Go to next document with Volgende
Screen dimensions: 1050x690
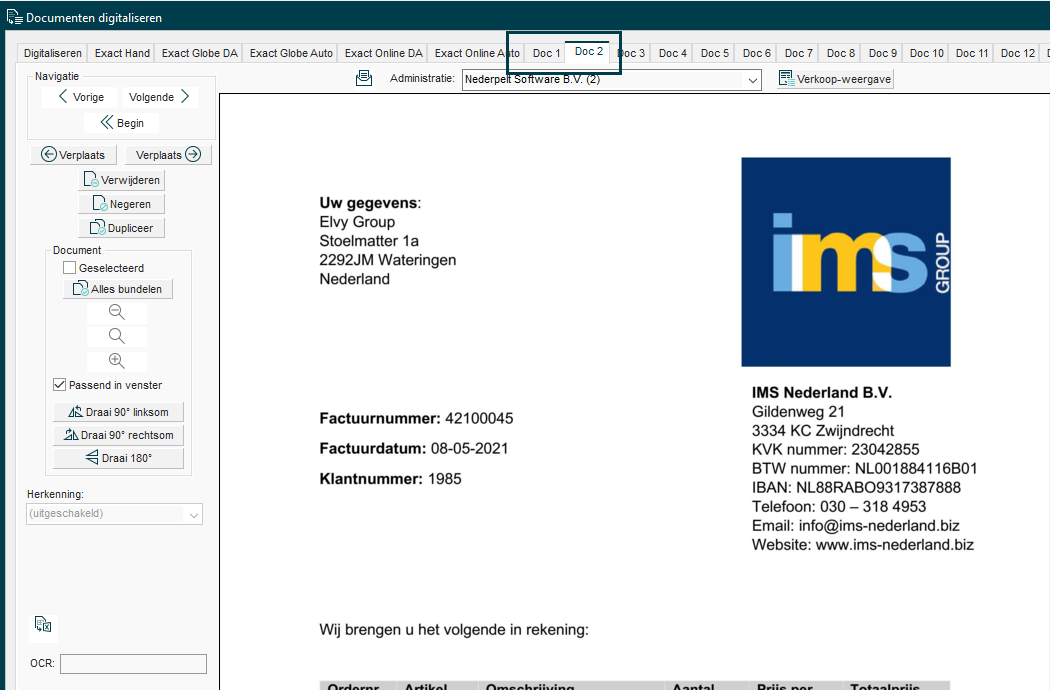[159, 97]
